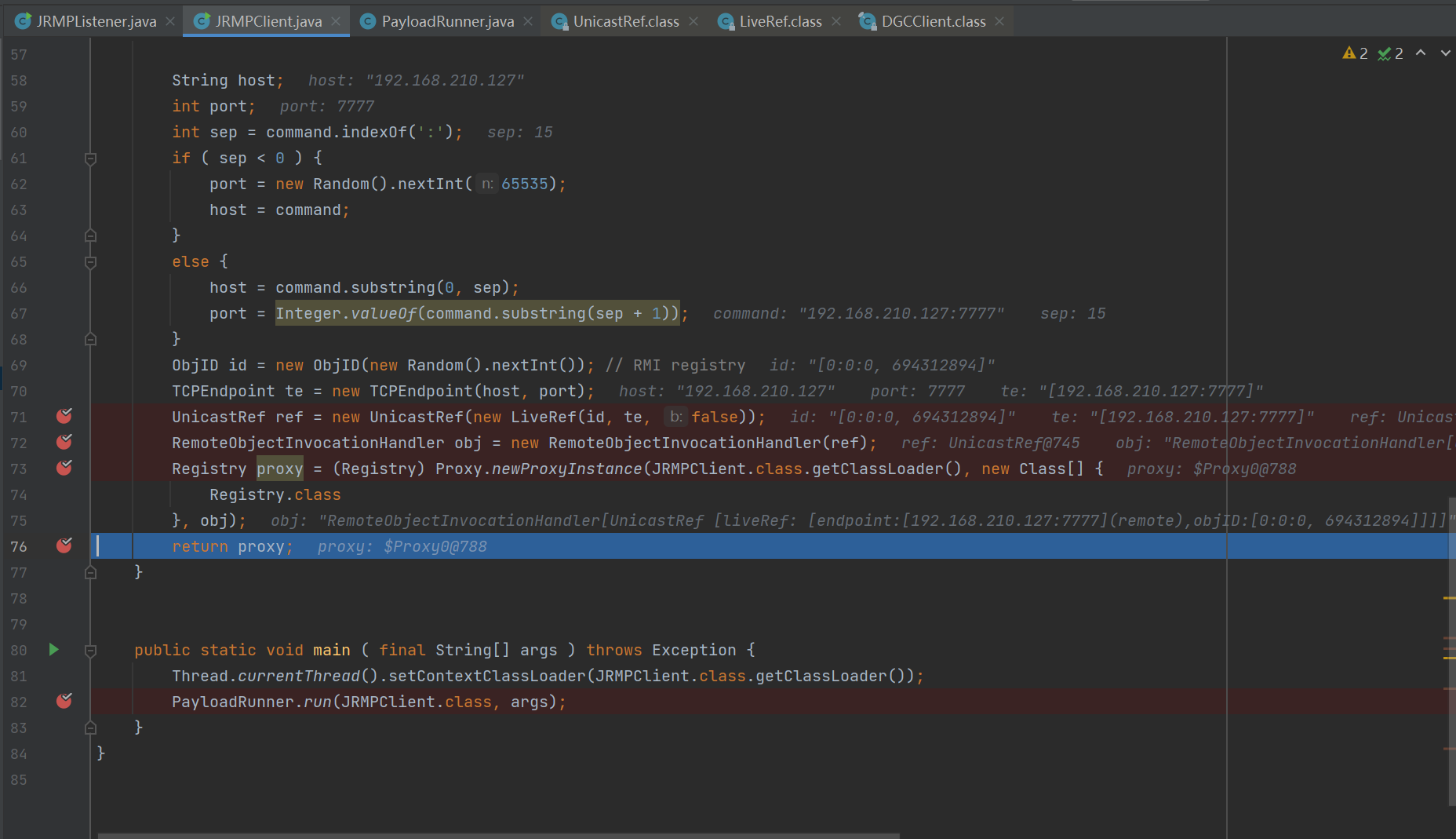Click fold end marker on line 77

[x=90, y=572]
